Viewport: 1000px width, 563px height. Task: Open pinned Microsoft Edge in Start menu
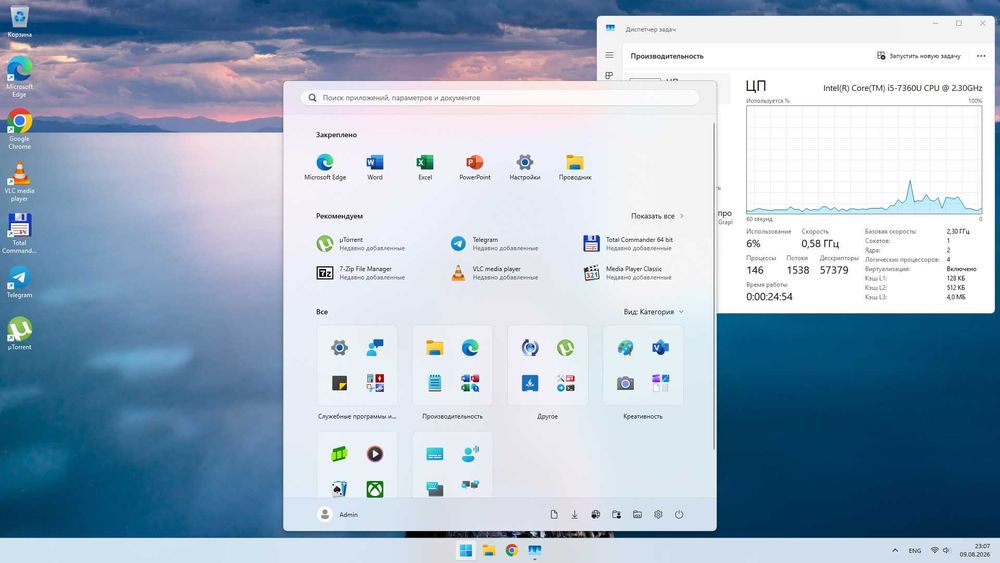325,167
